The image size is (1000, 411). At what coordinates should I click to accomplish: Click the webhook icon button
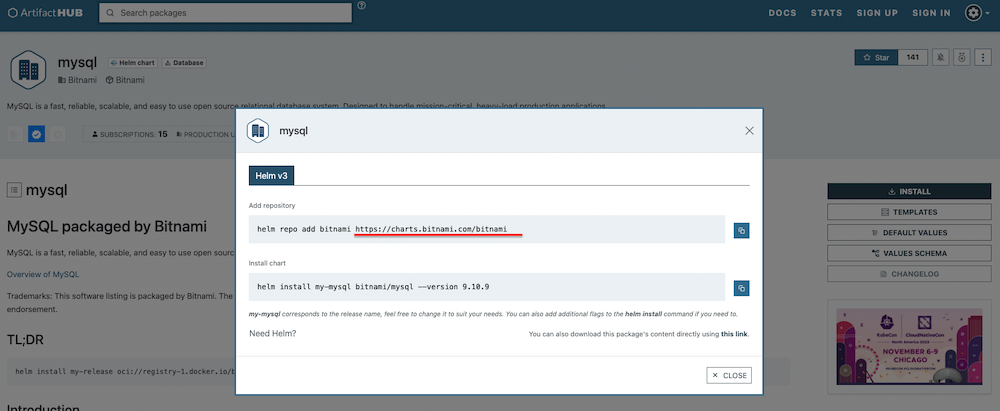(962, 57)
